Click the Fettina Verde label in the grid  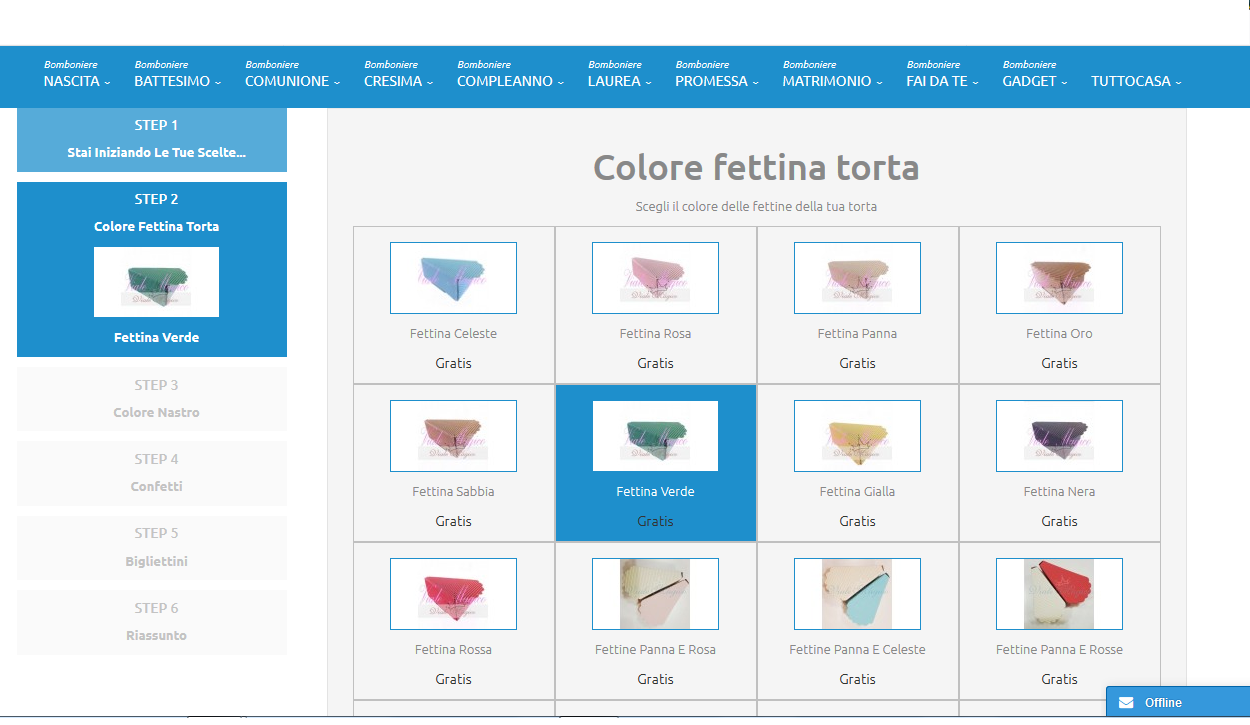655,491
